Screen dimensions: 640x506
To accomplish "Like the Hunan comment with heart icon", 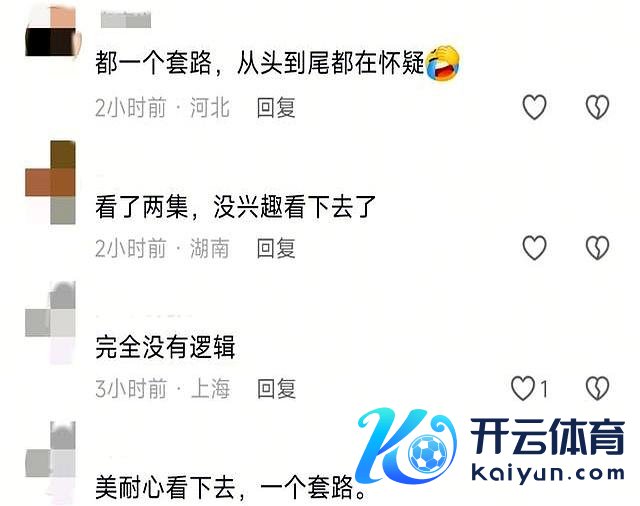I will point(534,248).
